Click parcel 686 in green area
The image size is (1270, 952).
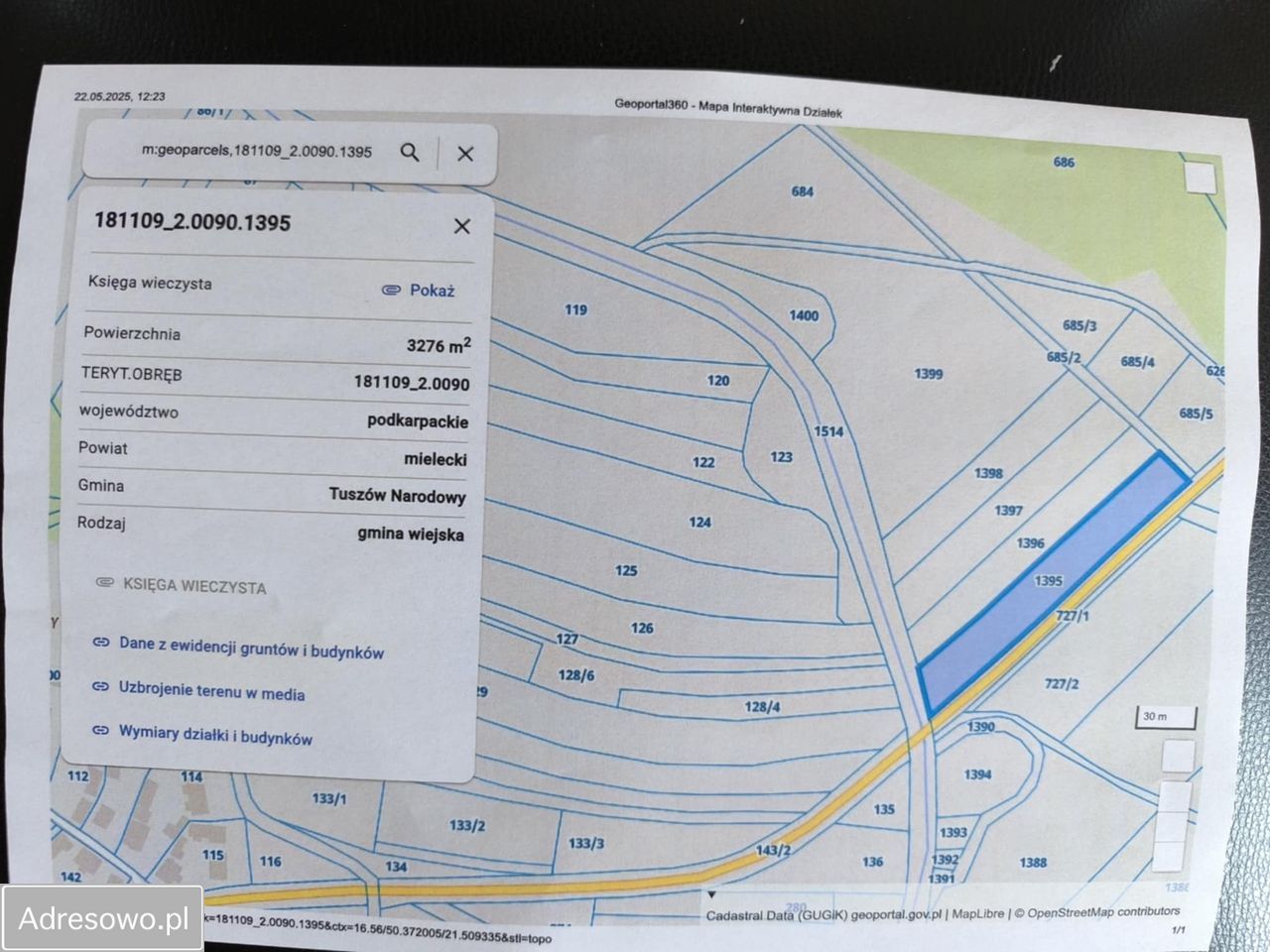tap(1064, 162)
